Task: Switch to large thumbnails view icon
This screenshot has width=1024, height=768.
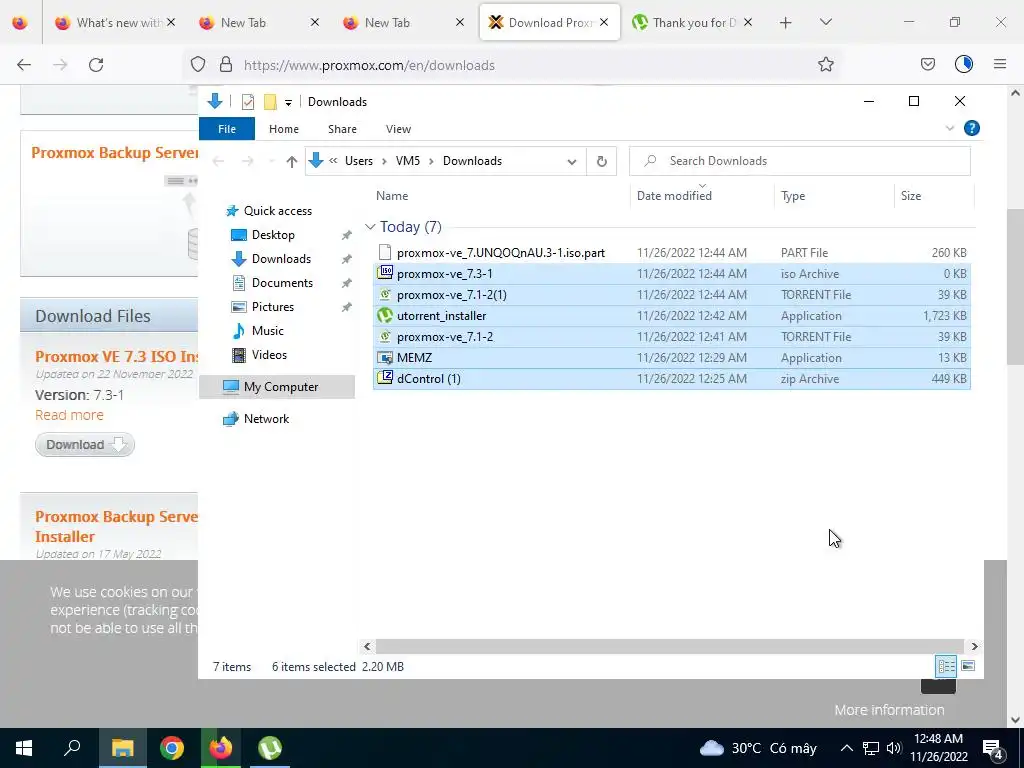Action: [x=968, y=666]
